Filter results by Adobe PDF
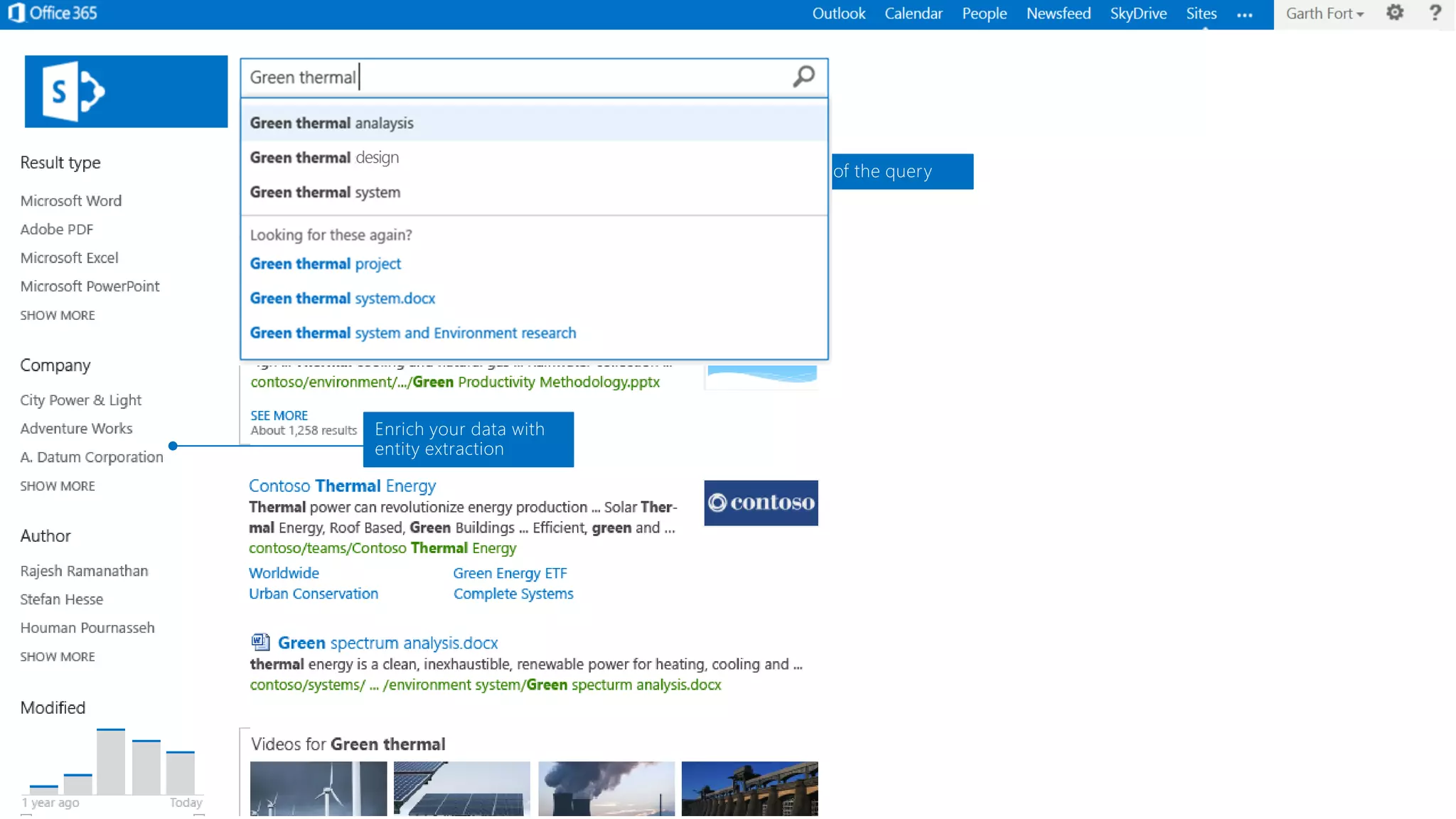The height and width of the screenshot is (819, 1456). [x=57, y=229]
